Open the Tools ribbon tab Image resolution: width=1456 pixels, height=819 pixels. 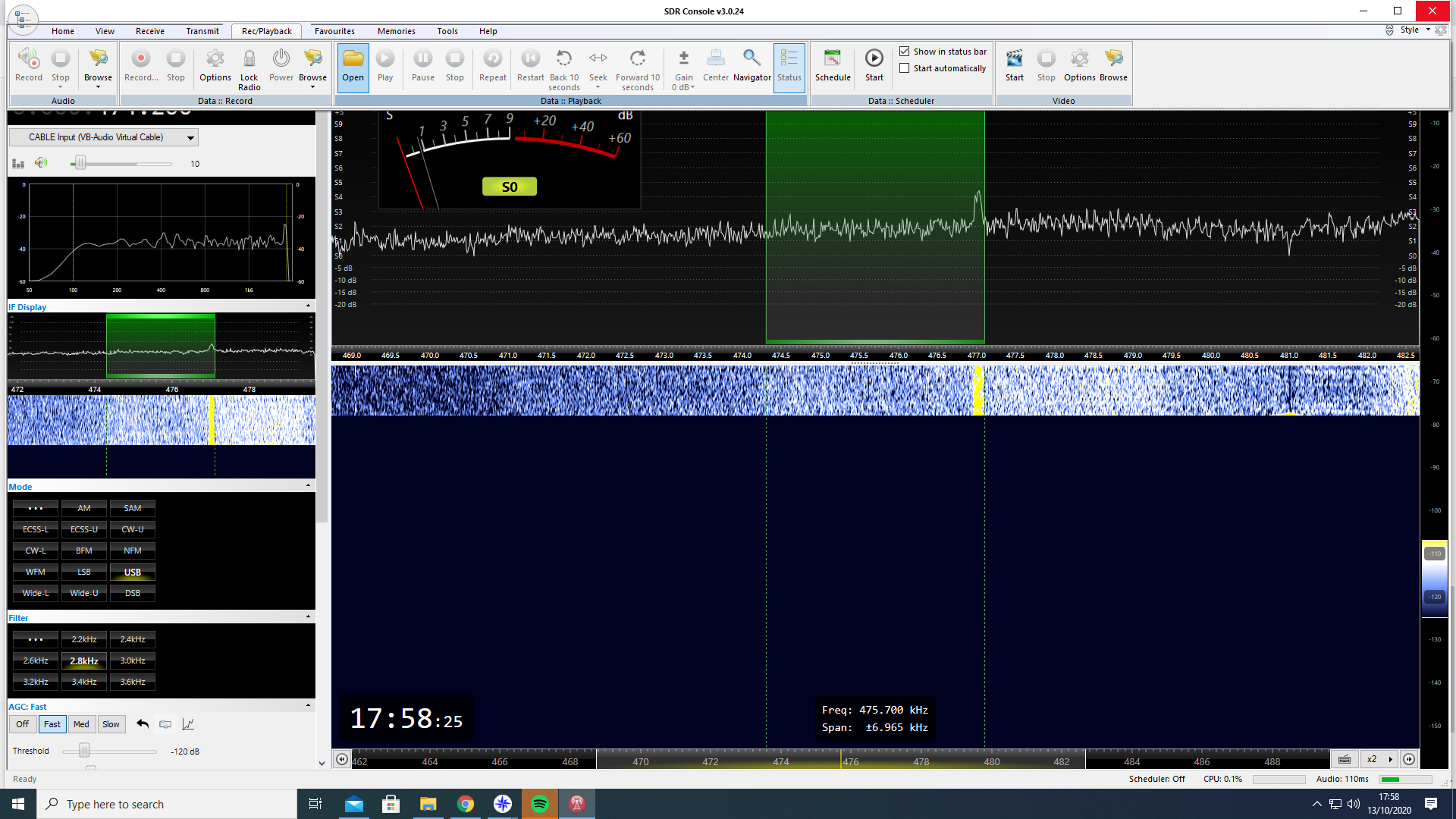tap(447, 31)
